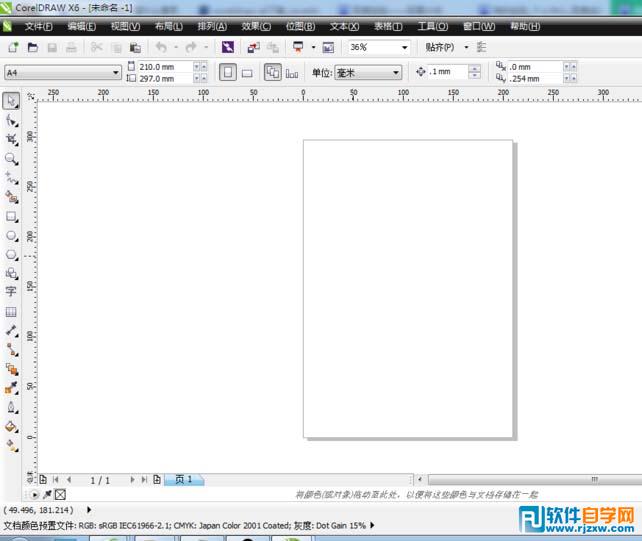Open the 文本(X) menu
The height and width of the screenshot is (541, 642).
(x=344, y=27)
